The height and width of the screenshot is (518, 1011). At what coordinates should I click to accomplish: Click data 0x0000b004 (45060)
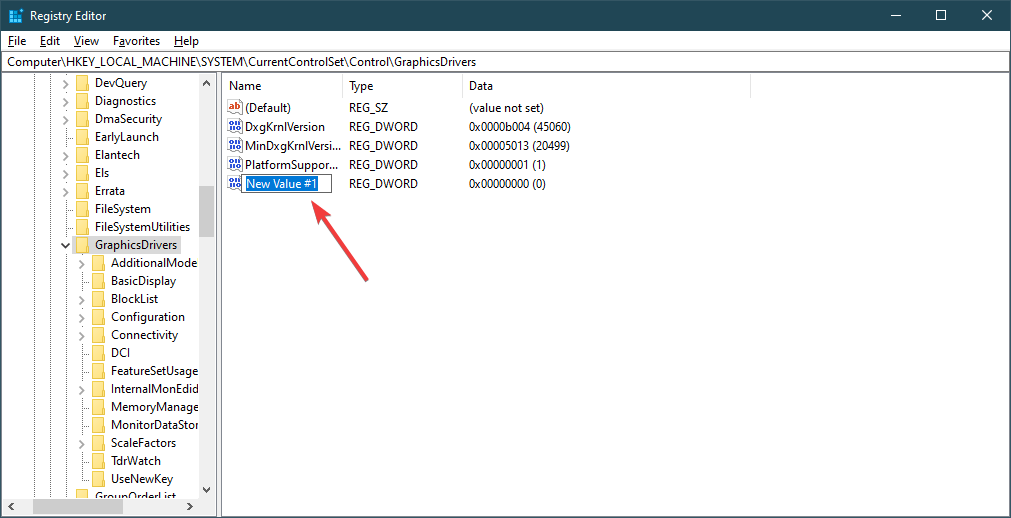pos(520,126)
